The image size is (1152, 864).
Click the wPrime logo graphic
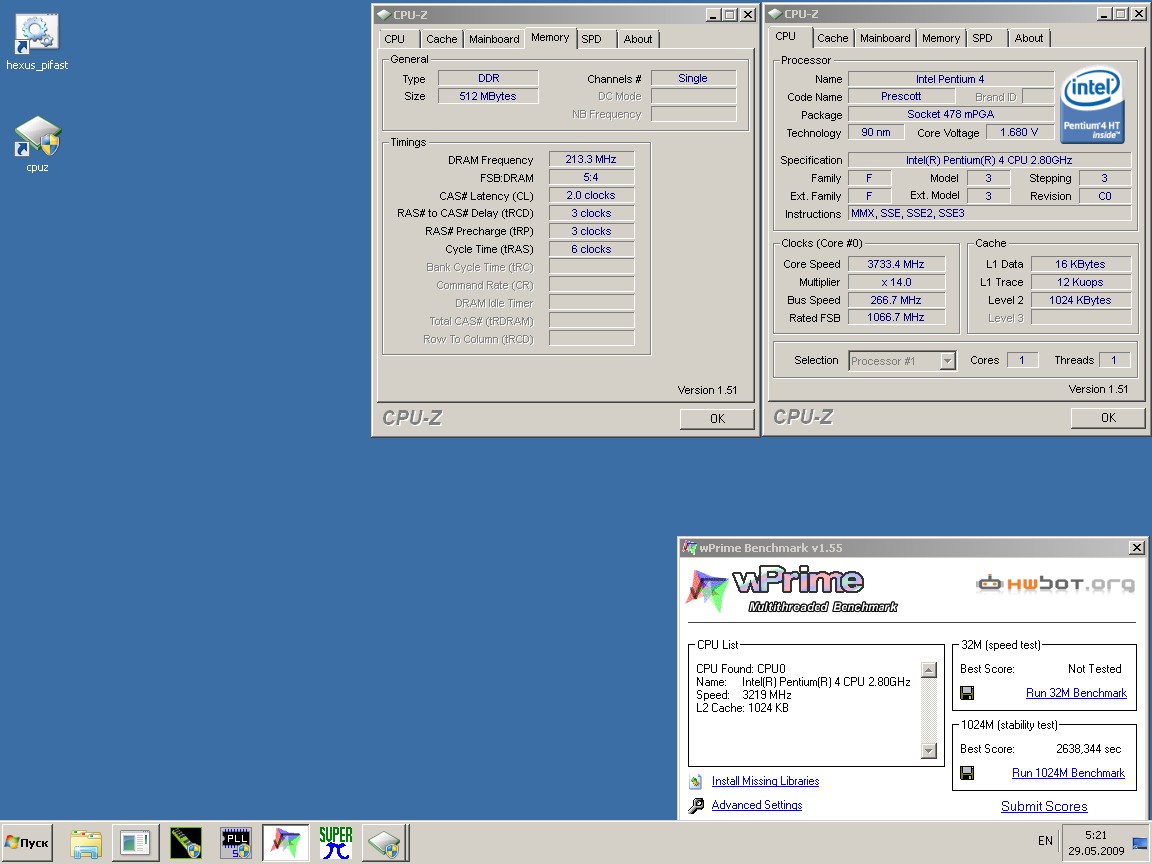point(791,589)
